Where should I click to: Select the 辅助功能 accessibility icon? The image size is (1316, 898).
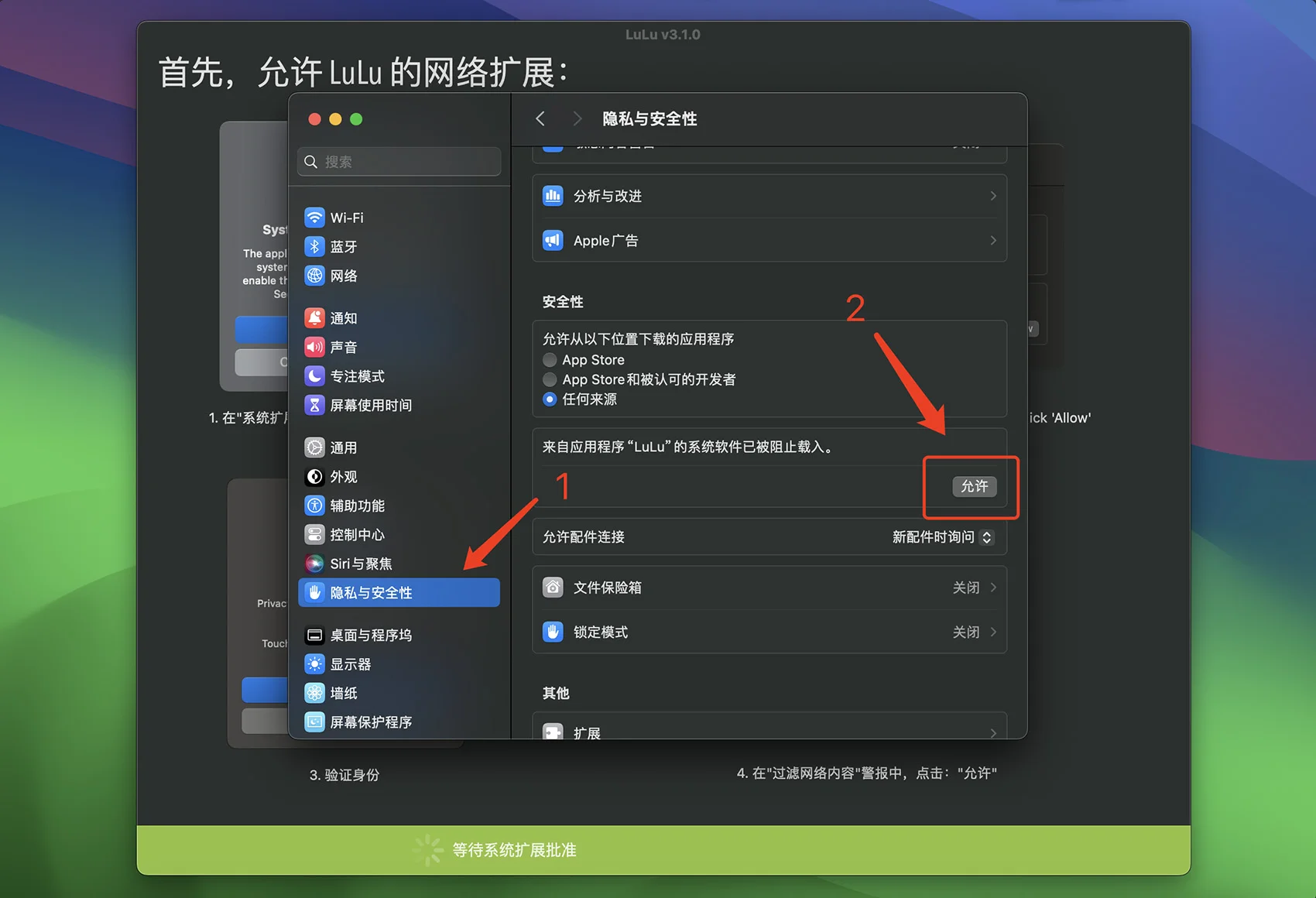pyautogui.click(x=314, y=506)
